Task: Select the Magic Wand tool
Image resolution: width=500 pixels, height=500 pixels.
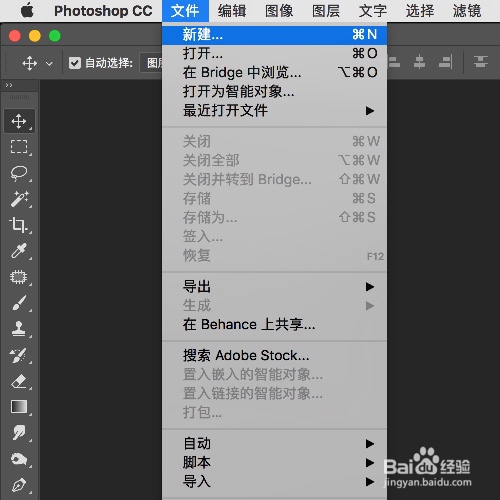Action: point(19,199)
